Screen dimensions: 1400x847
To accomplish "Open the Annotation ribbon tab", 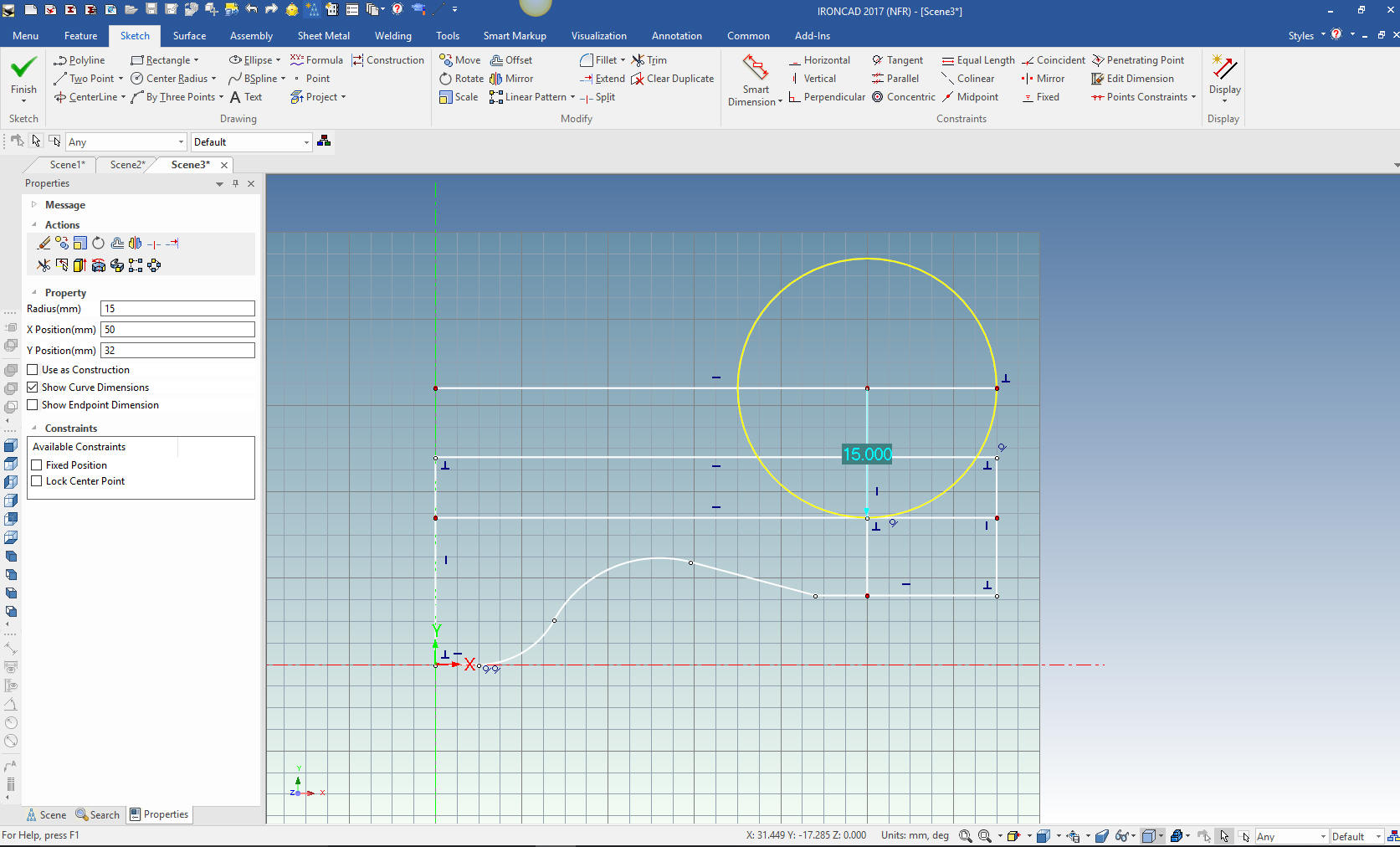I will (677, 36).
